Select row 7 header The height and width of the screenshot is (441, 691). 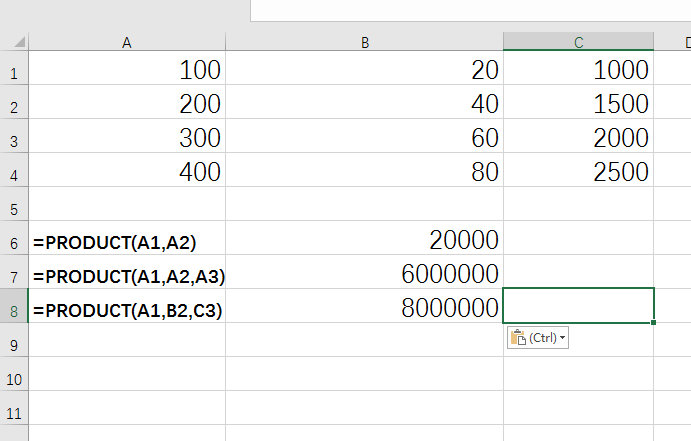click(x=14, y=272)
